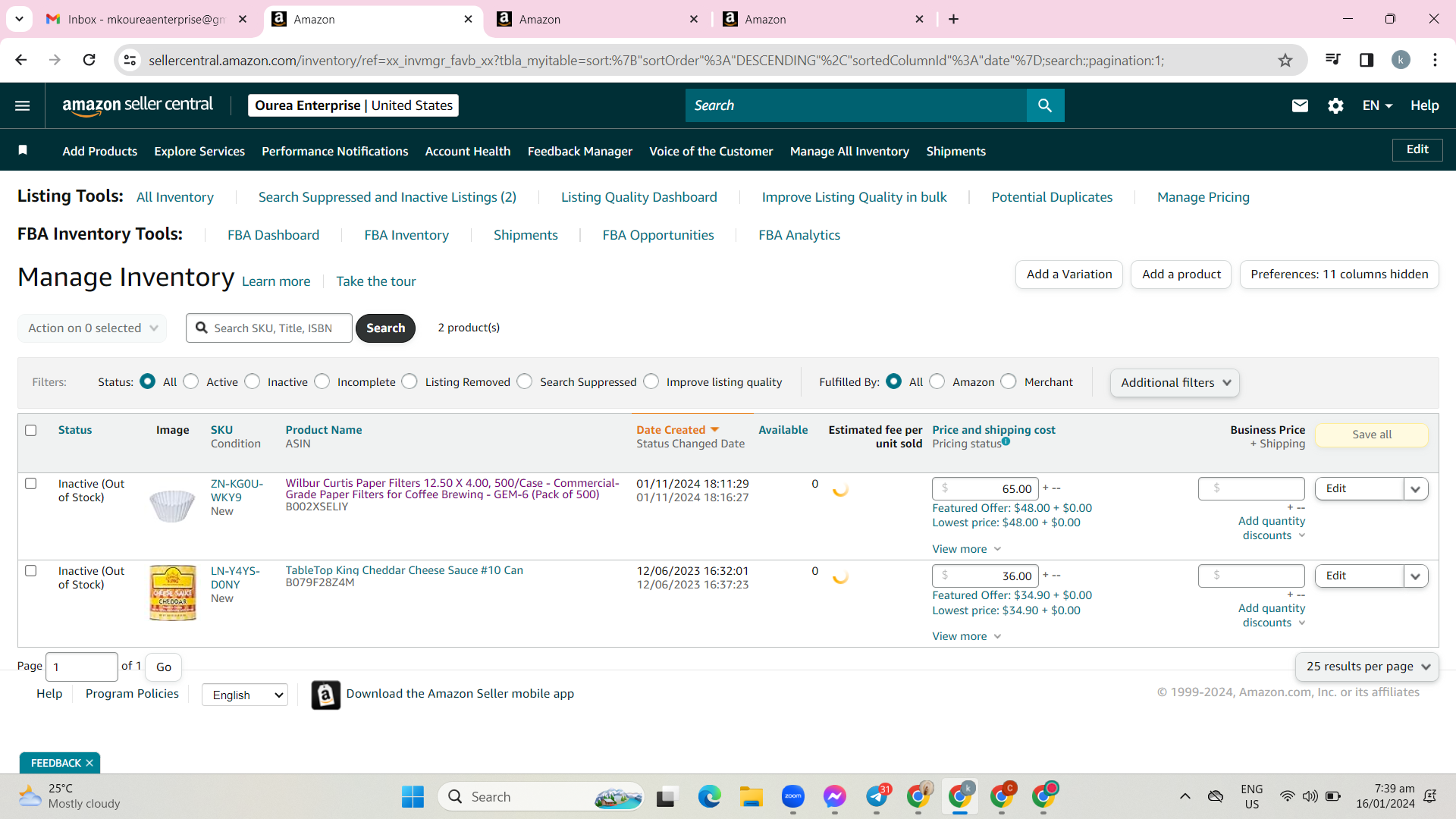Bookmark this page with the star icon
This screenshot has width=1456, height=819.
click(1285, 60)
